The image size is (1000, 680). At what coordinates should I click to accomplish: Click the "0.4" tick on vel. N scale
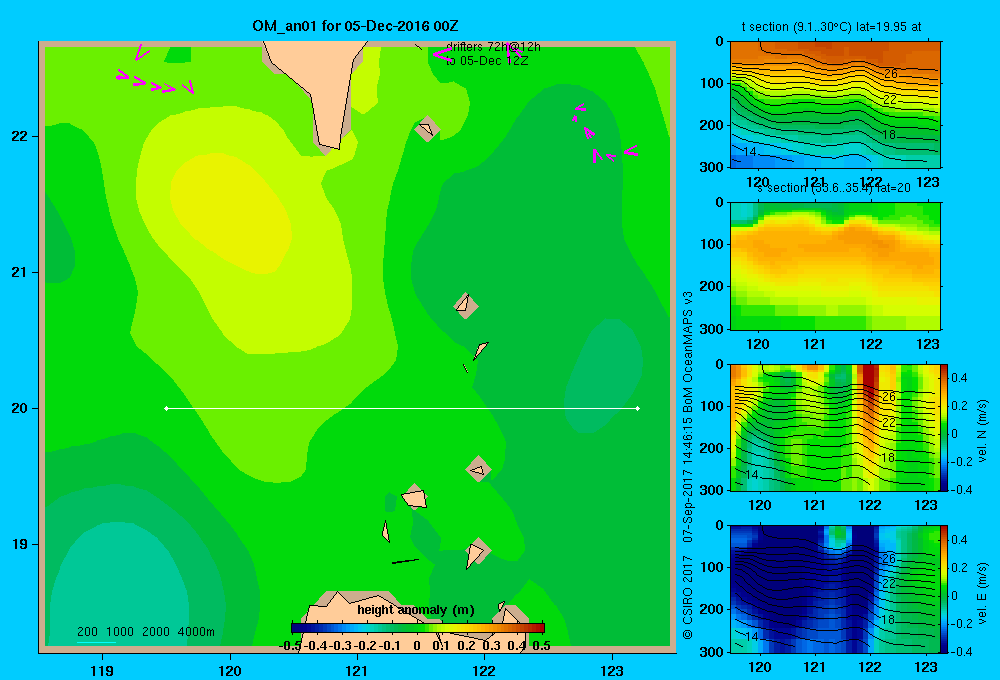click(959, 378)
